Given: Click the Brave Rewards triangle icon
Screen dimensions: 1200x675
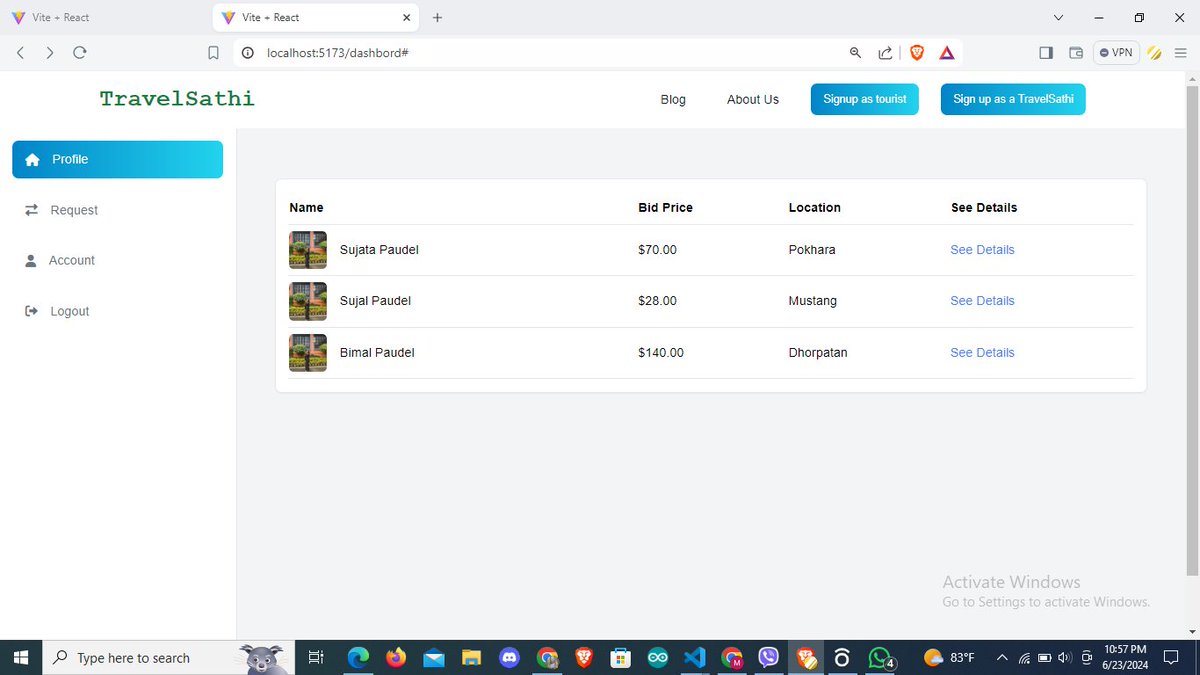Looking at the screenshot, I should pos(947,52).
